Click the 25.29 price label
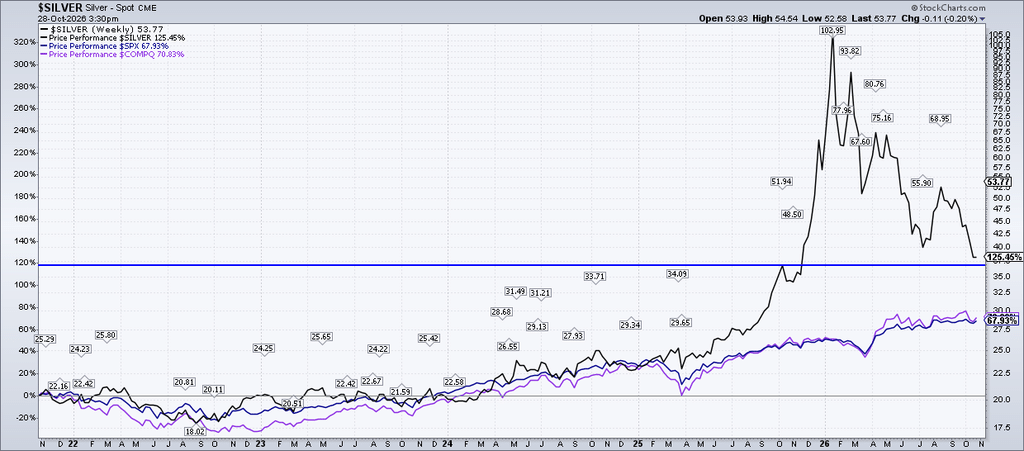The height and width of the screenshot is (451, 1024). (44, 339)
